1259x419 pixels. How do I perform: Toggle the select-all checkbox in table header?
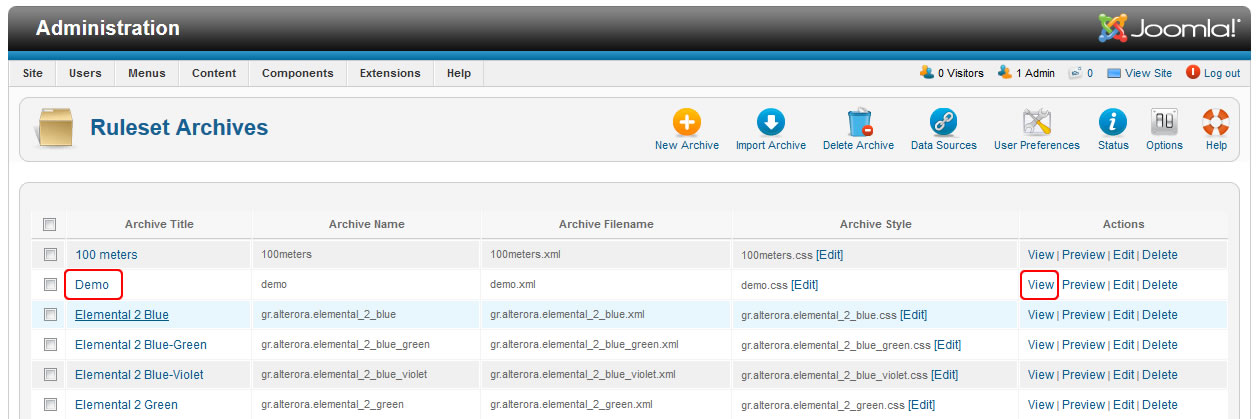pos(50,225)
